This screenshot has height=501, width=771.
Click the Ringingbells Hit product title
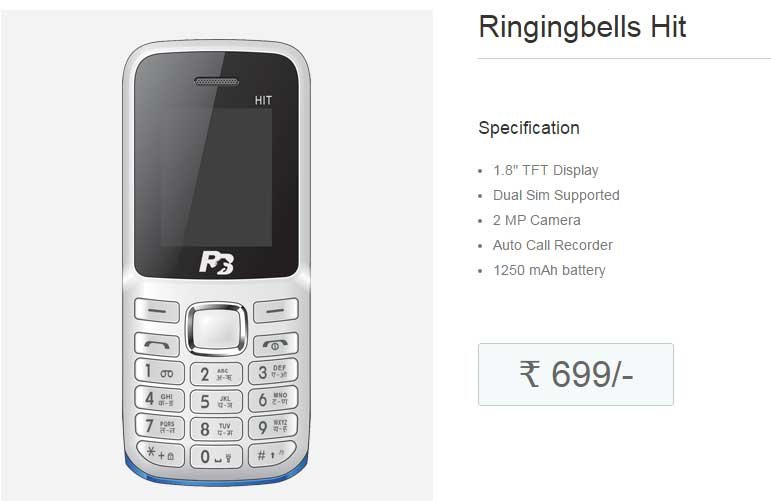click(582, 27)
